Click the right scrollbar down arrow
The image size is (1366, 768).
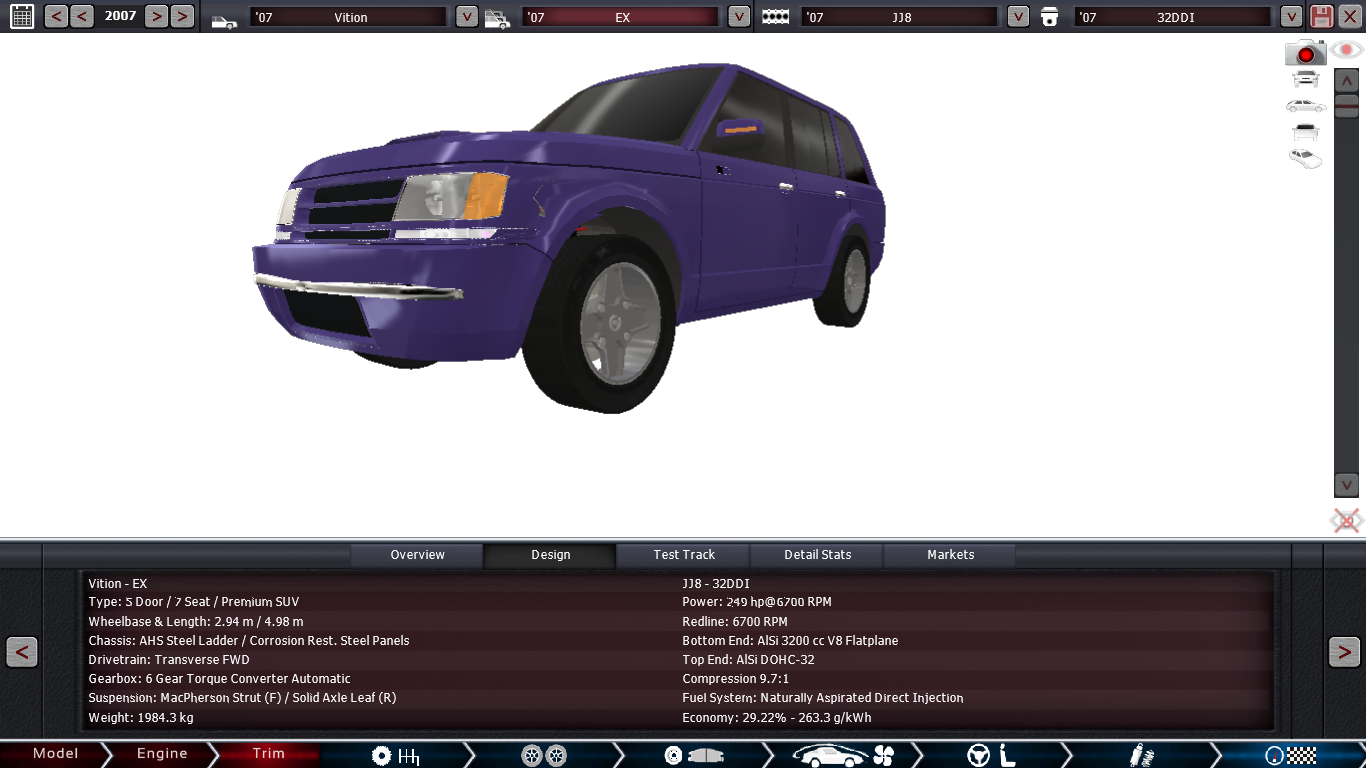tap(1346, 484)
